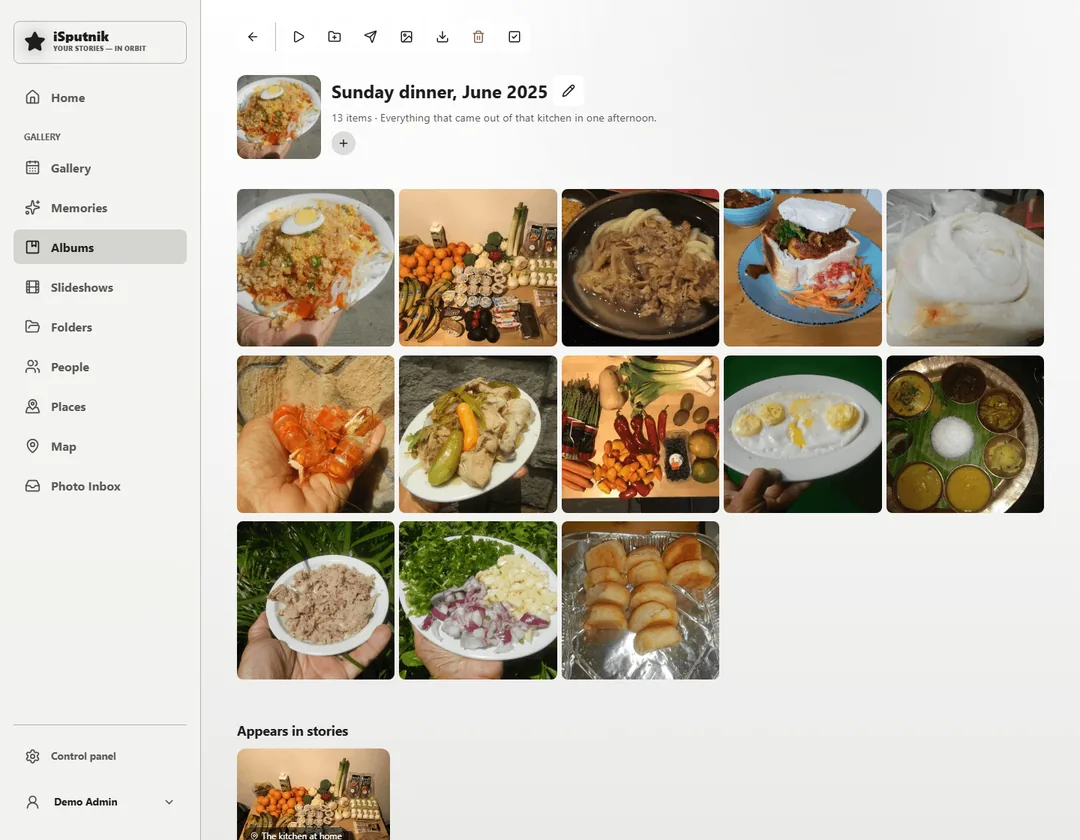Click the iSputnik star logo
The image size is (1080, 840).
[34, 42]
